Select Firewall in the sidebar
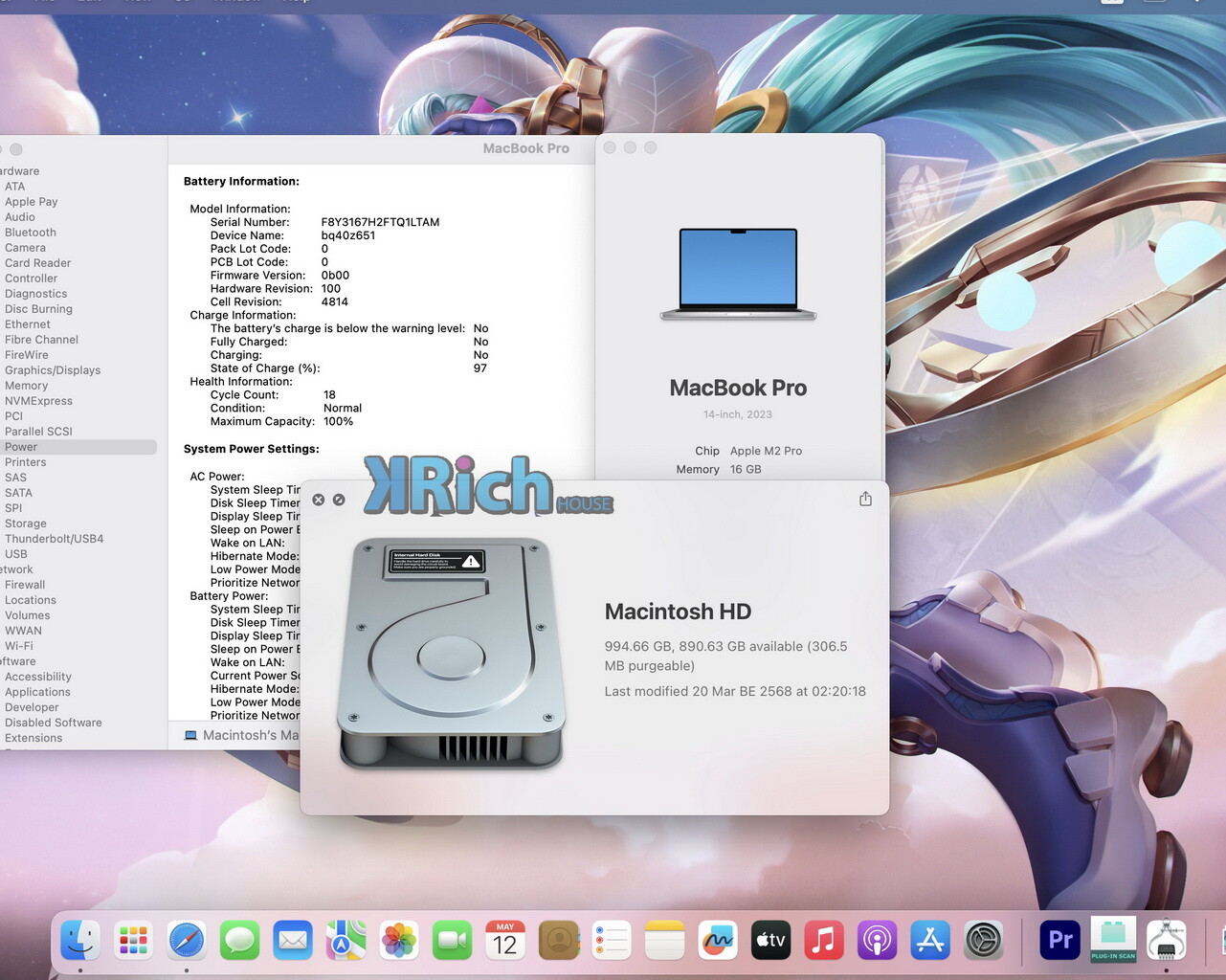This screenshot has height=980, width=1226. coord(25,585)
